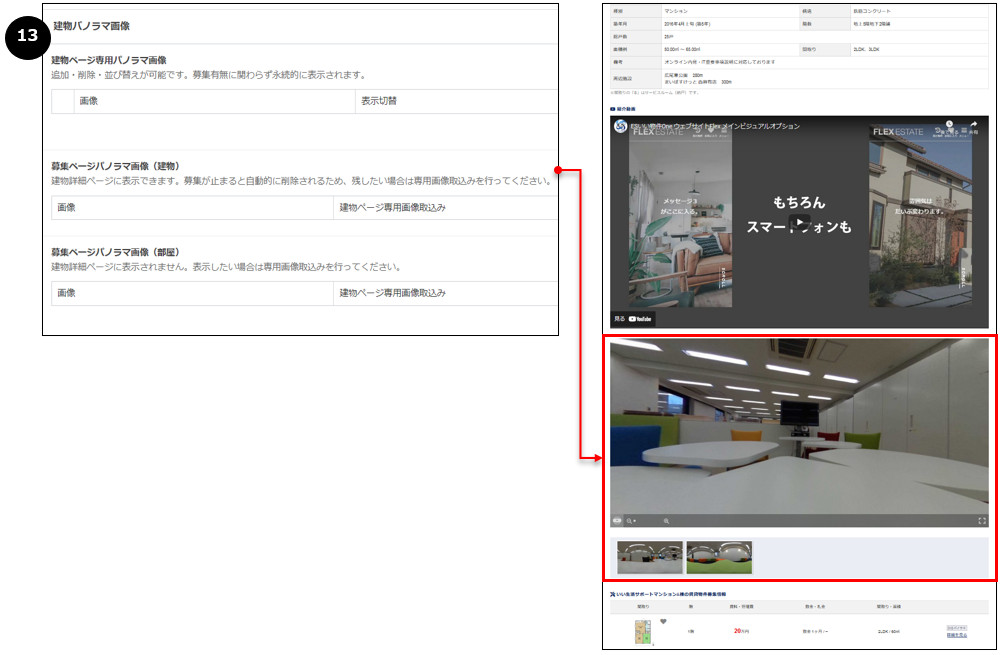Click 建物ページ専用画像取込 header in room section
1002x655 pixels.
point(392,293)
